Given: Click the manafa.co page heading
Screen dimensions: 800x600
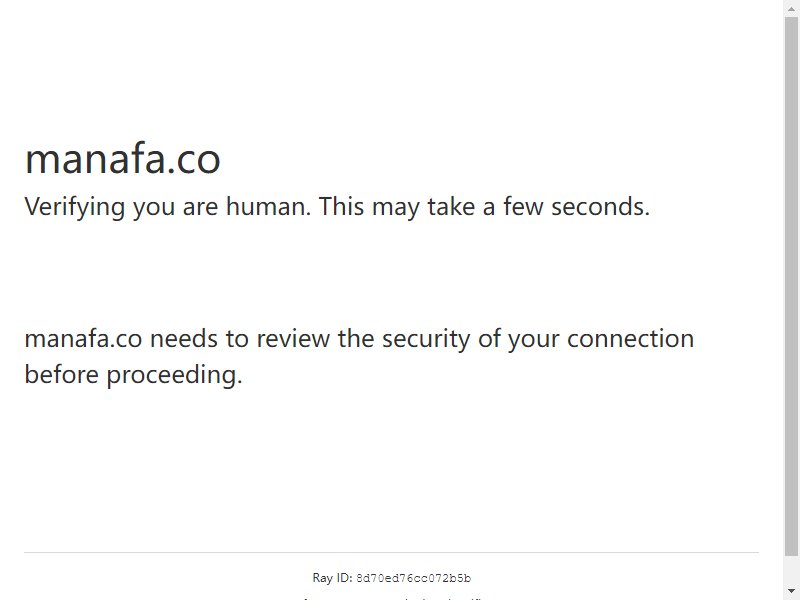Looking at the screenshot, I should click(122, 159).
